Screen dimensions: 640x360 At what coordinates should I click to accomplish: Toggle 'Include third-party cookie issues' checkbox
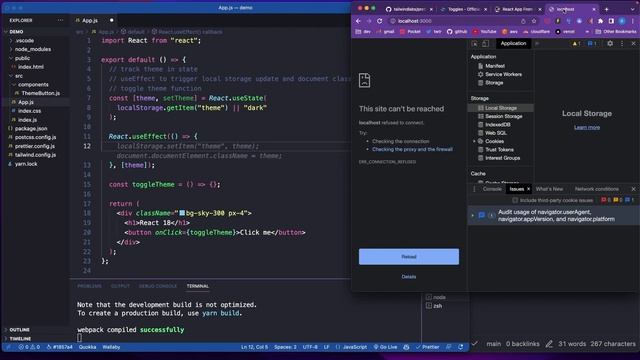515,200
